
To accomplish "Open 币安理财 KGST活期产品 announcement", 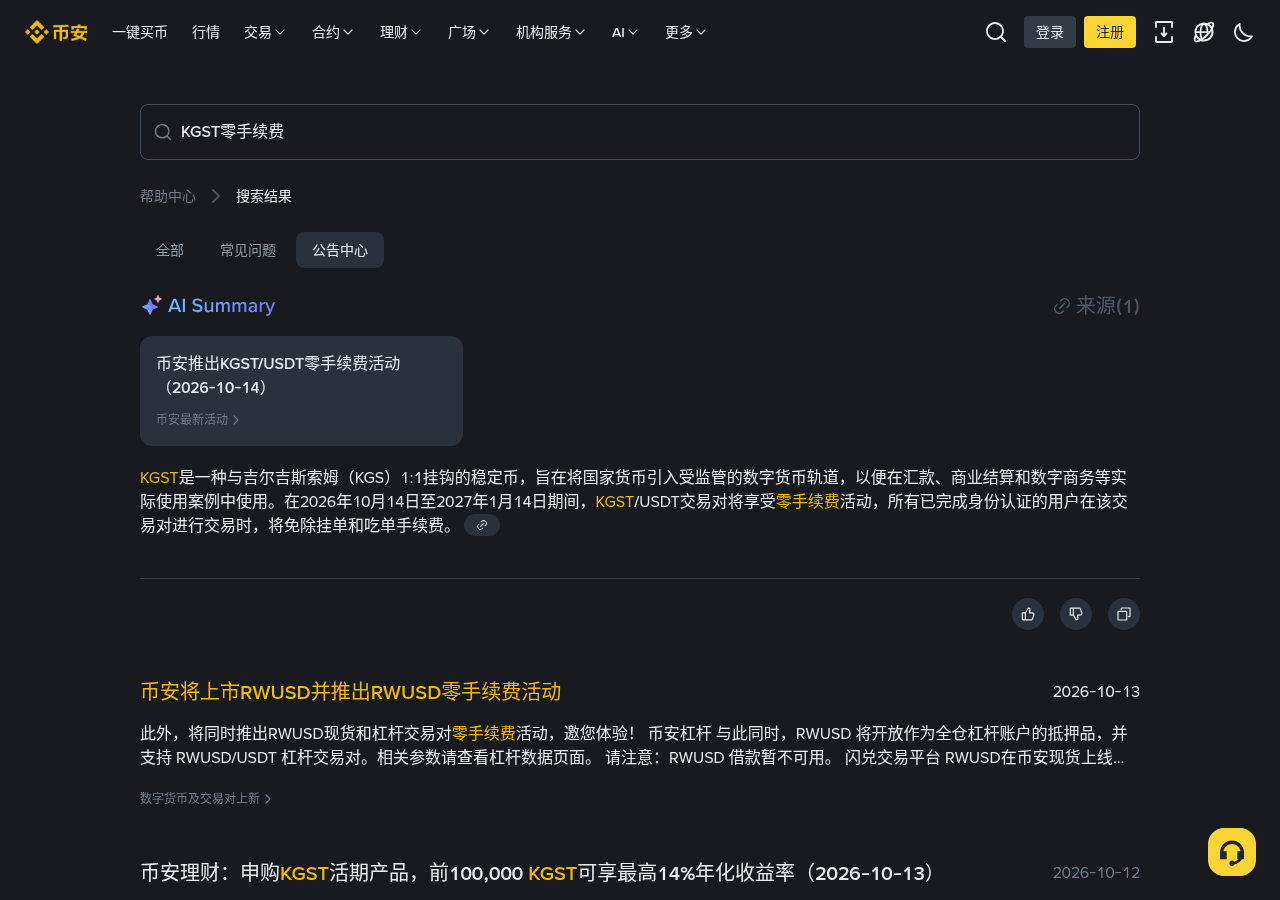I will 540,873.
